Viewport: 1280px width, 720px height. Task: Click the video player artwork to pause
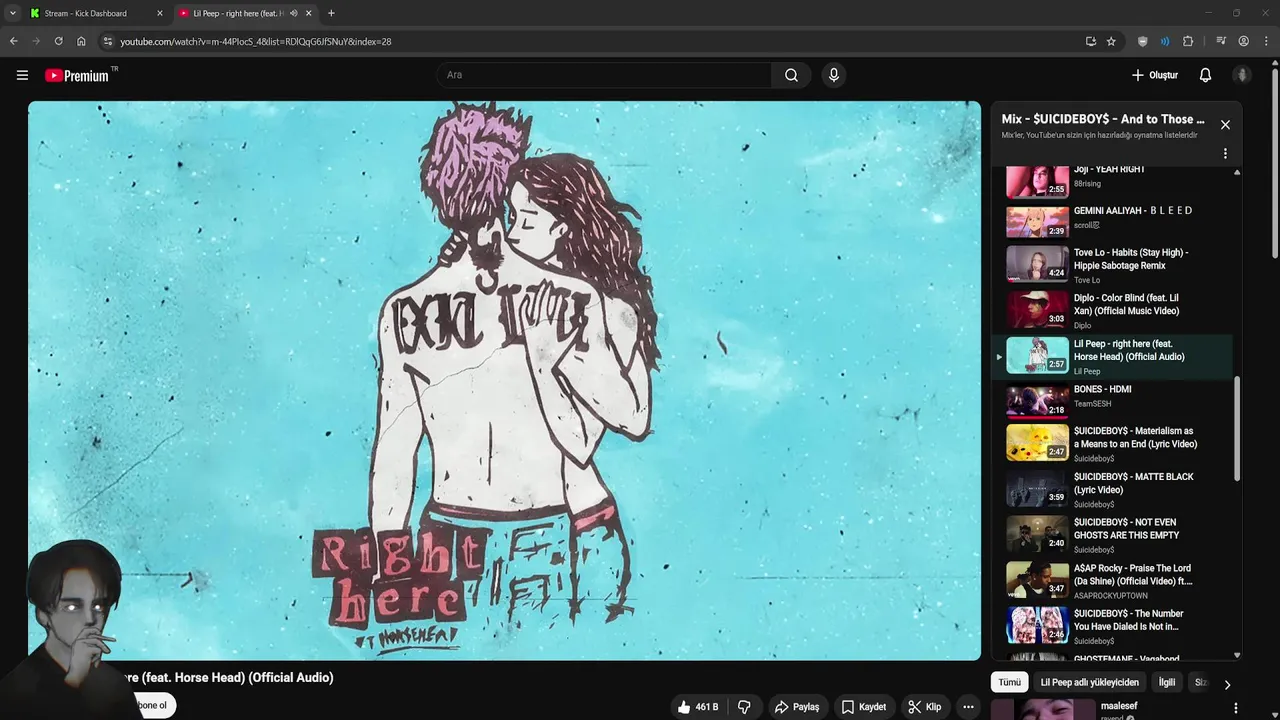pos(504,380)
